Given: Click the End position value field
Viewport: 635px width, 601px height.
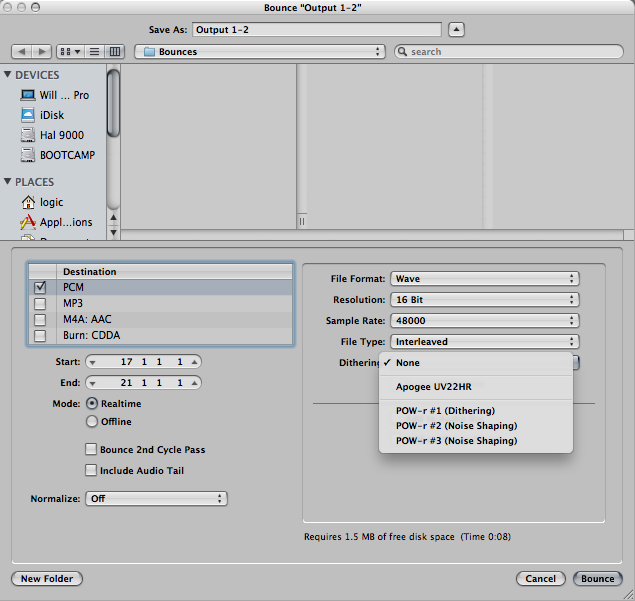Looking at the screenshot, I should (x=143, y=383).
